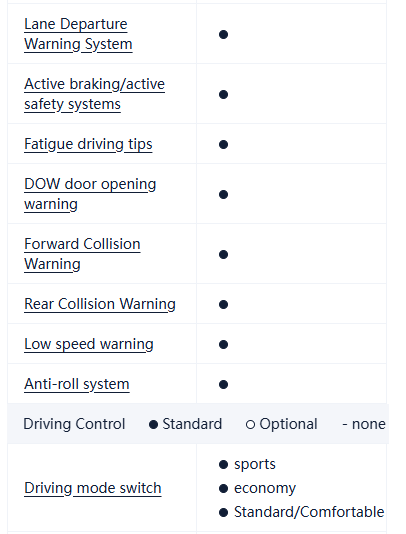Open the Lane Departure Warning System link
The height and width of the screenshot is (534, 406).
point(78,34)
